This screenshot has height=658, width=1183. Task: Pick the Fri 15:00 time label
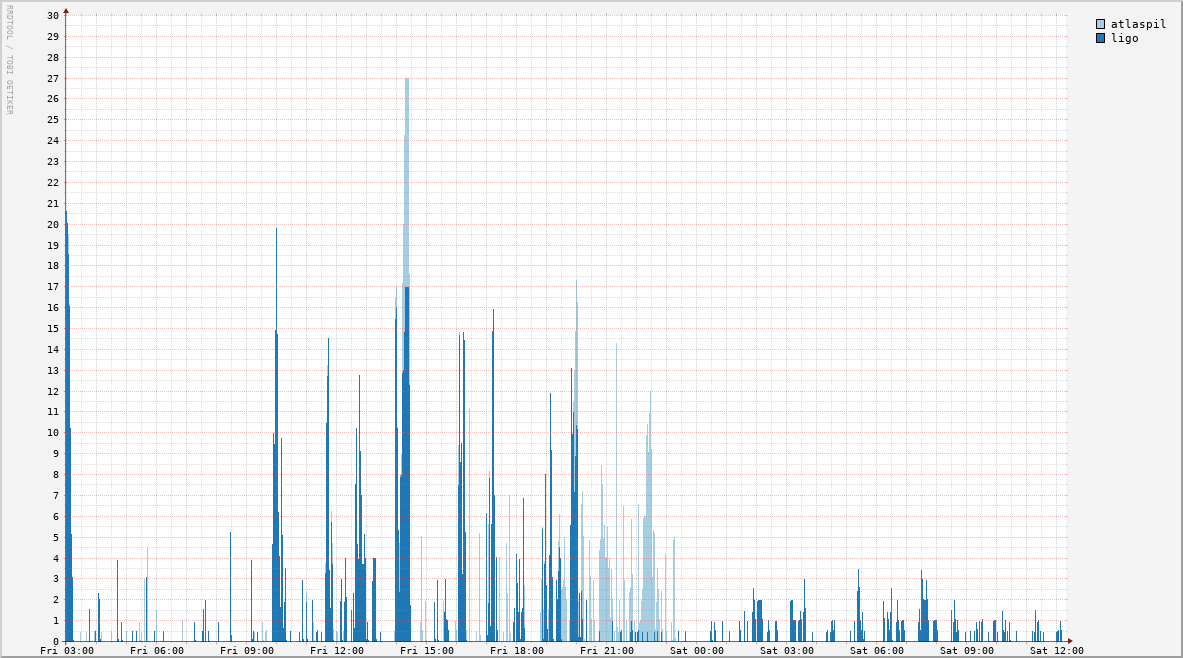[x=427, y=651]
